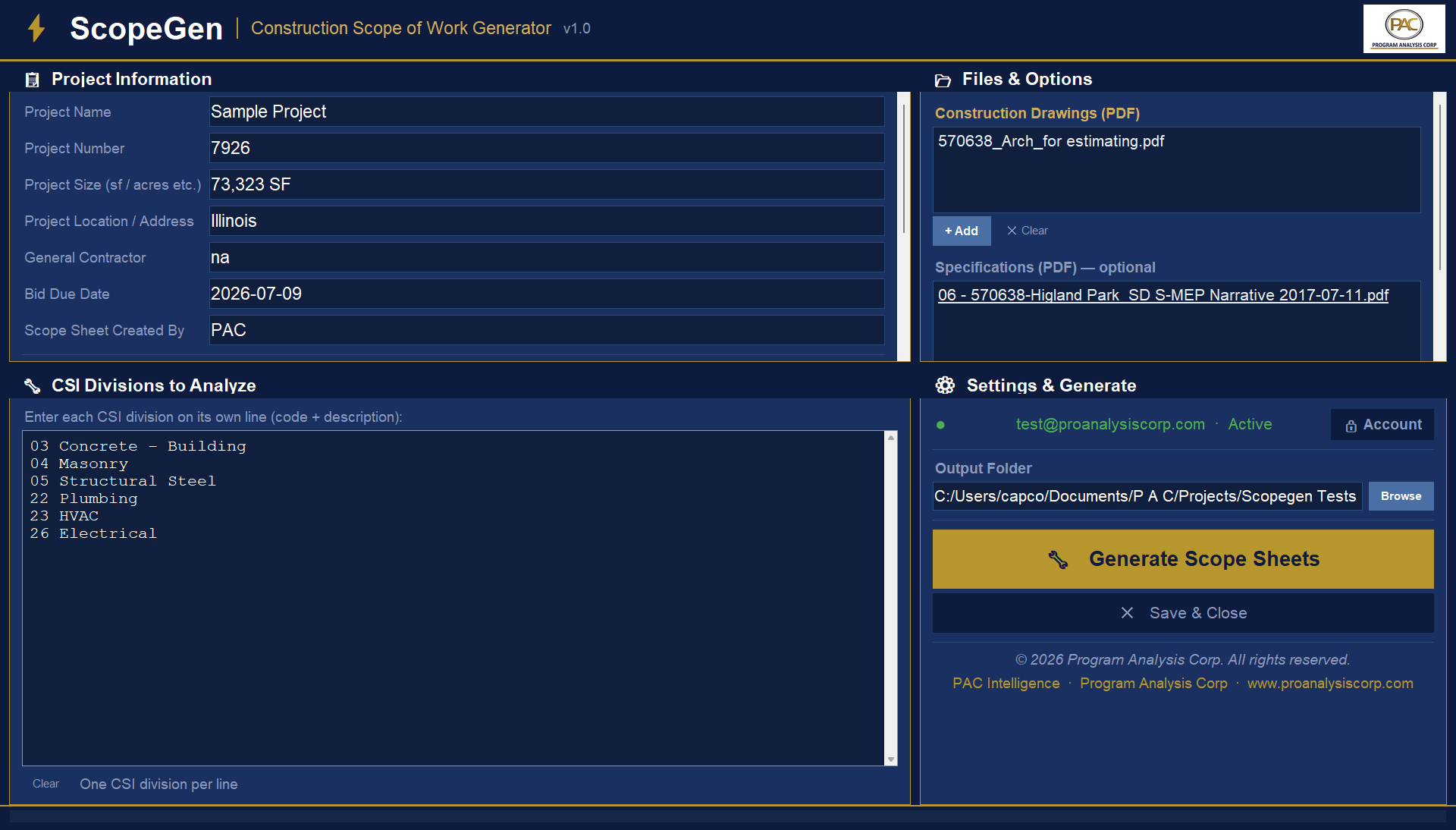Click the Project Location / Address field
Viewport: 1456px width, 830px height.
coord(546,221)
